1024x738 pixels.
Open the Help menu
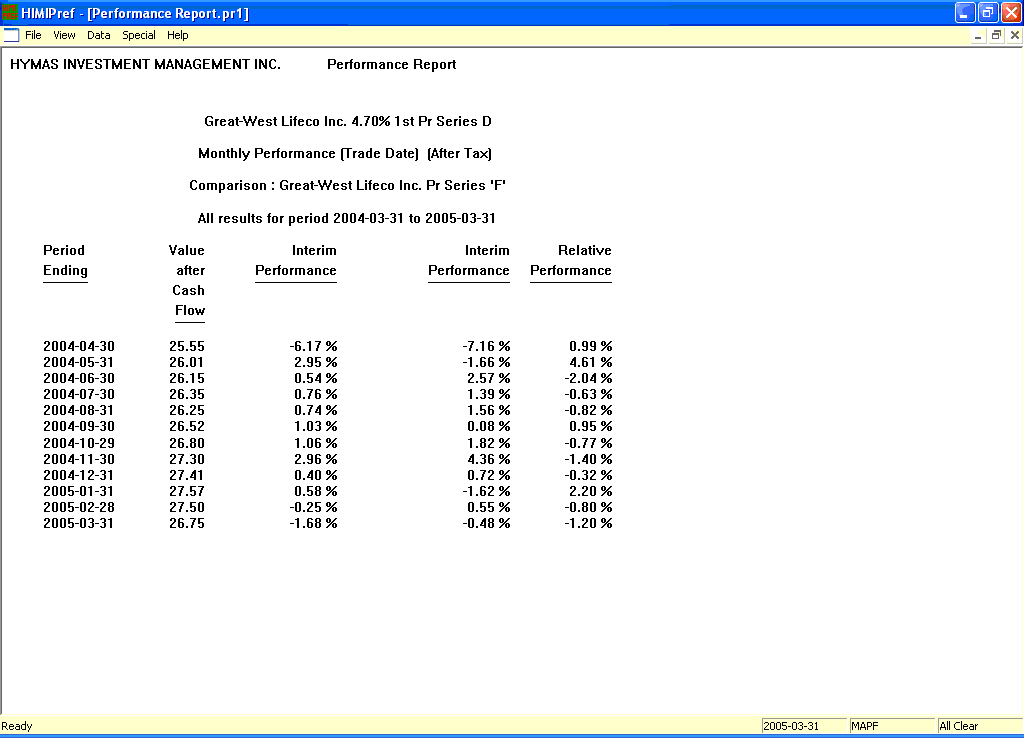178,35
